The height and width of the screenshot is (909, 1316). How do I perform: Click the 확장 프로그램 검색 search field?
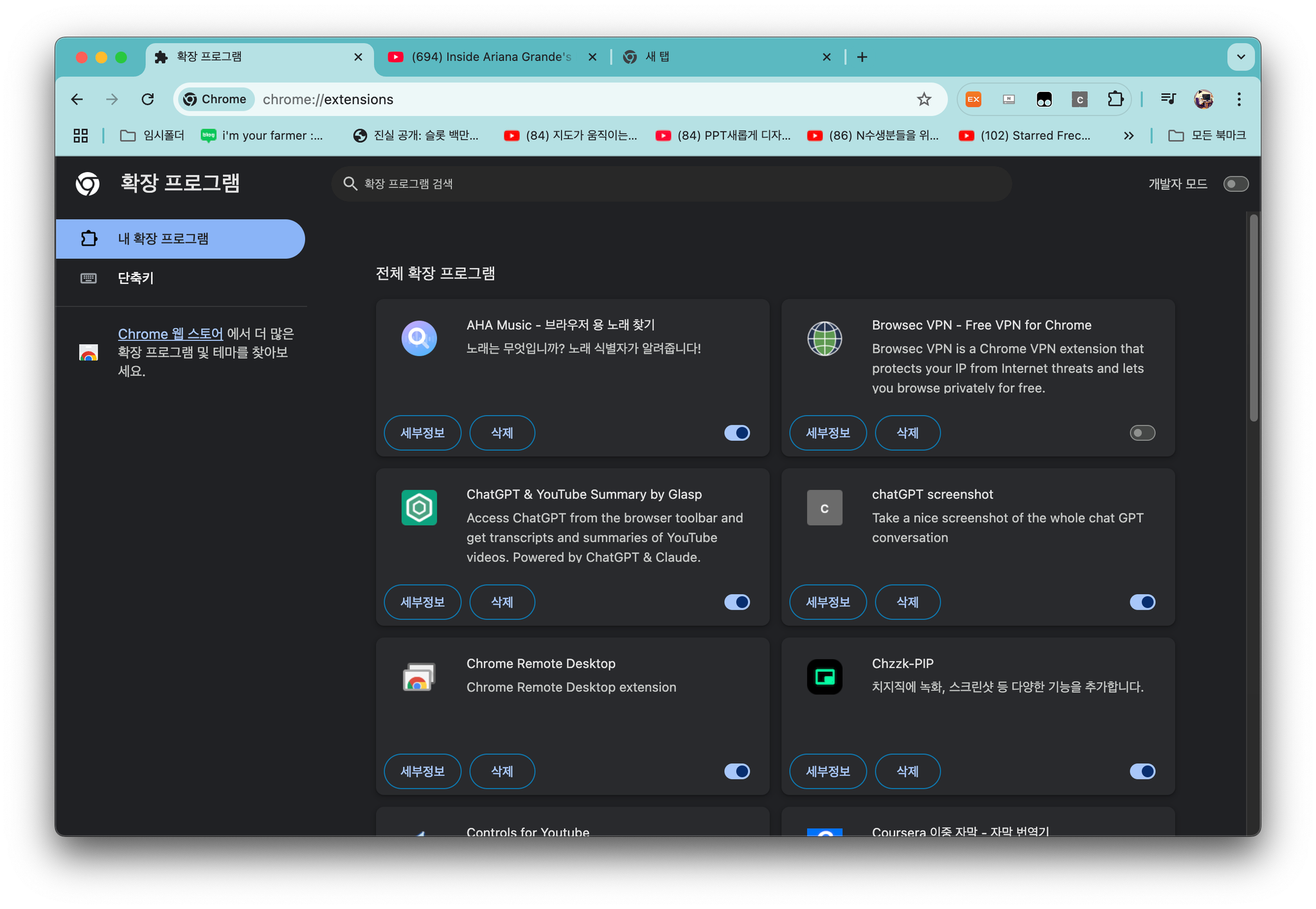point(671,184)
